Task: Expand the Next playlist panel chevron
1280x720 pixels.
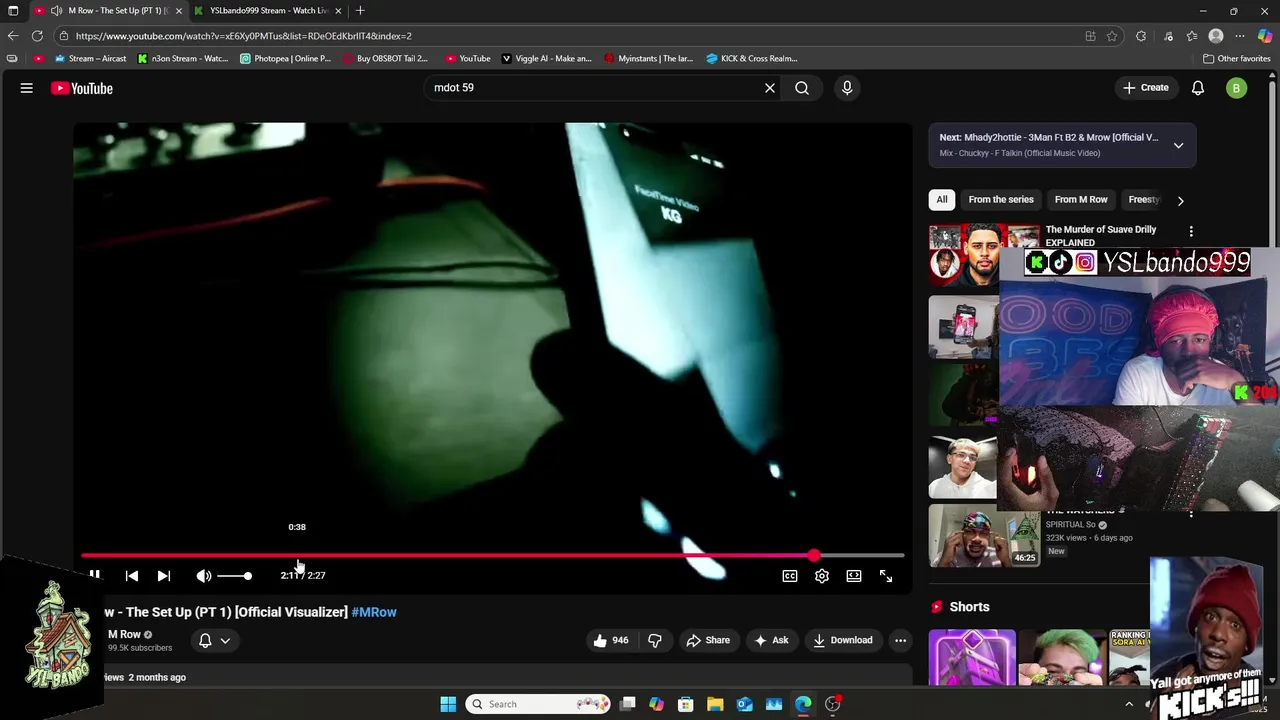Action: (x=1178, y=145)
